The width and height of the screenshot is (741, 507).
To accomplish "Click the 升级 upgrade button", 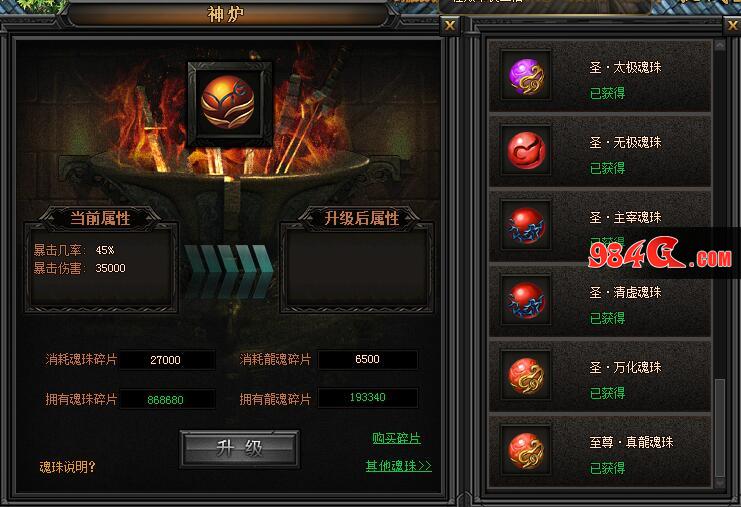I will coord(240,448).
